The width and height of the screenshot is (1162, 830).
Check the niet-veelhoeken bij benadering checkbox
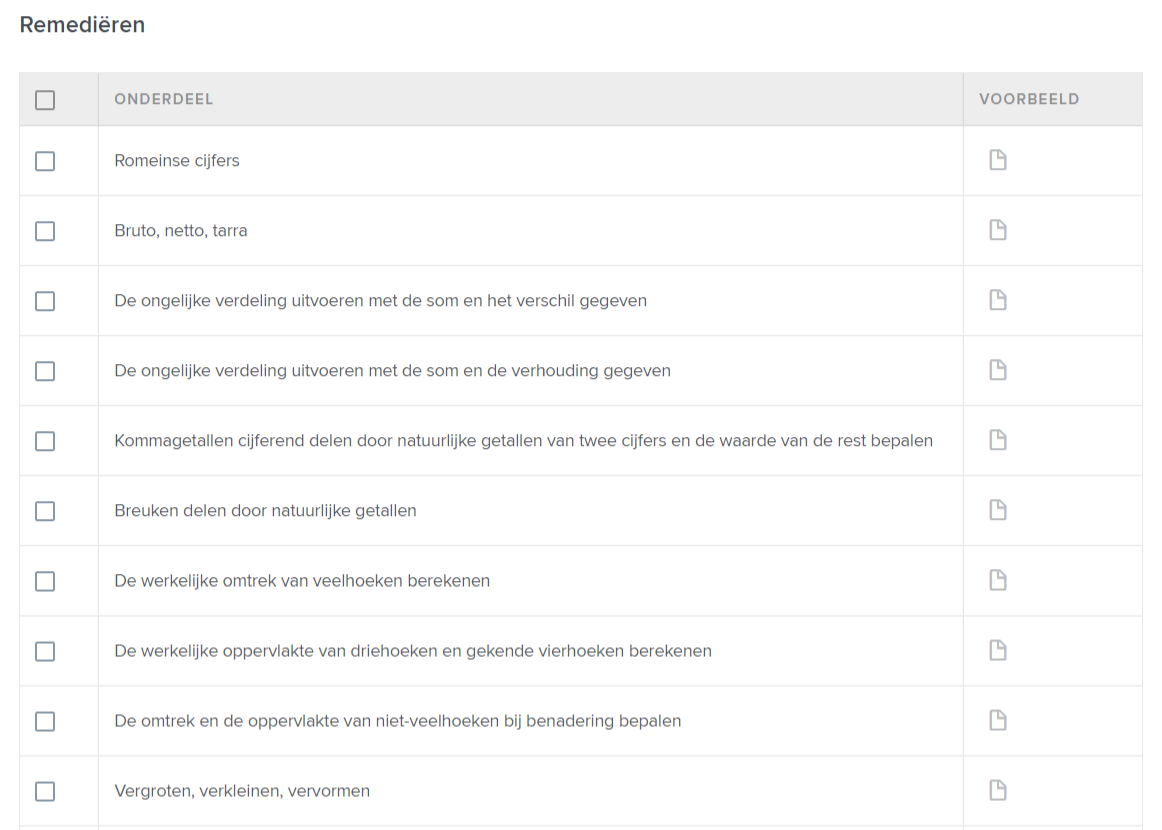click(45, 721)
